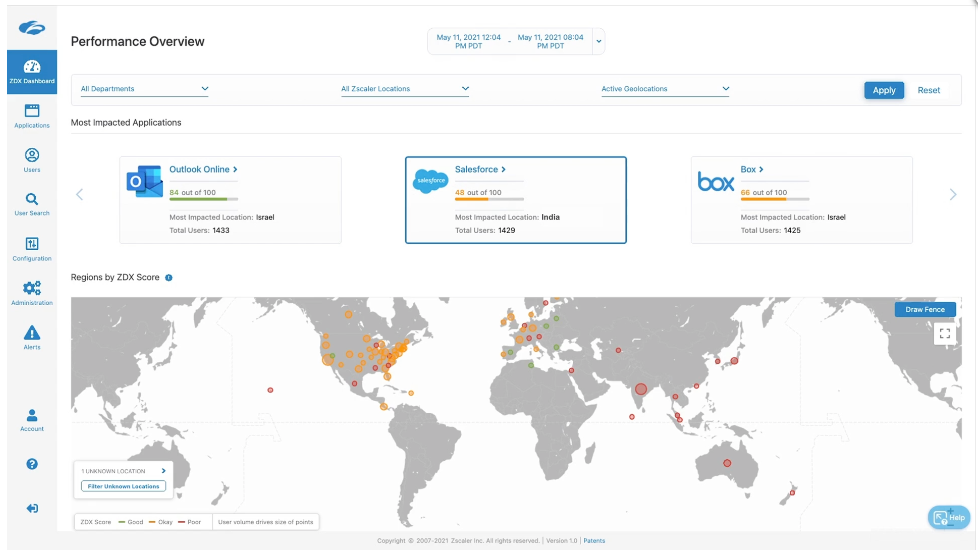This screenshot has width=978, height=550.
Task: Click info icon beside Regions by ZDX Score
Action: (x=168, y=277)
